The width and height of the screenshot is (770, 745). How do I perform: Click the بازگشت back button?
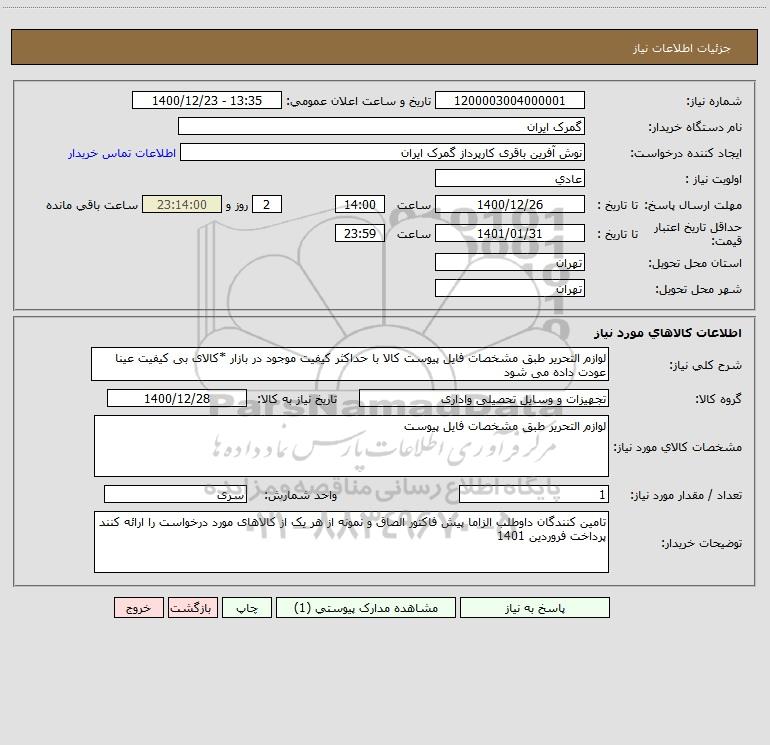point(192,608)
